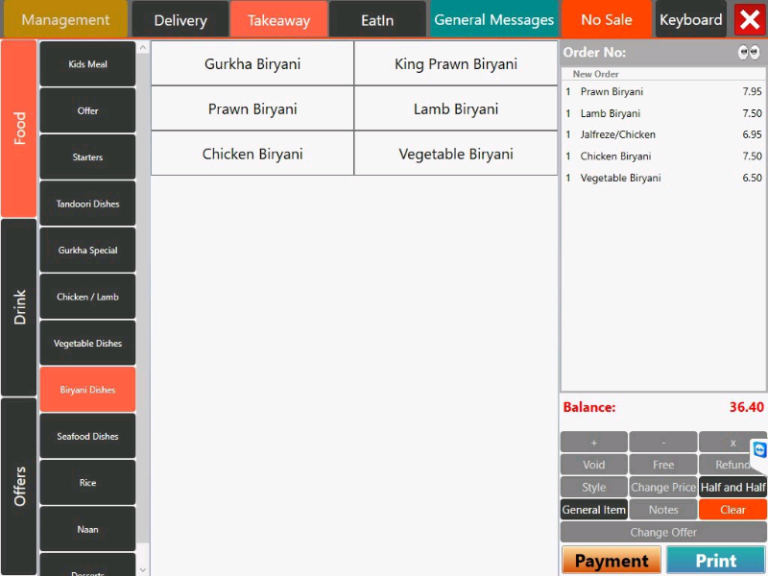This screenshot has width=768, height=576.
Task: Clear the current order
Action: pos(732,510)
